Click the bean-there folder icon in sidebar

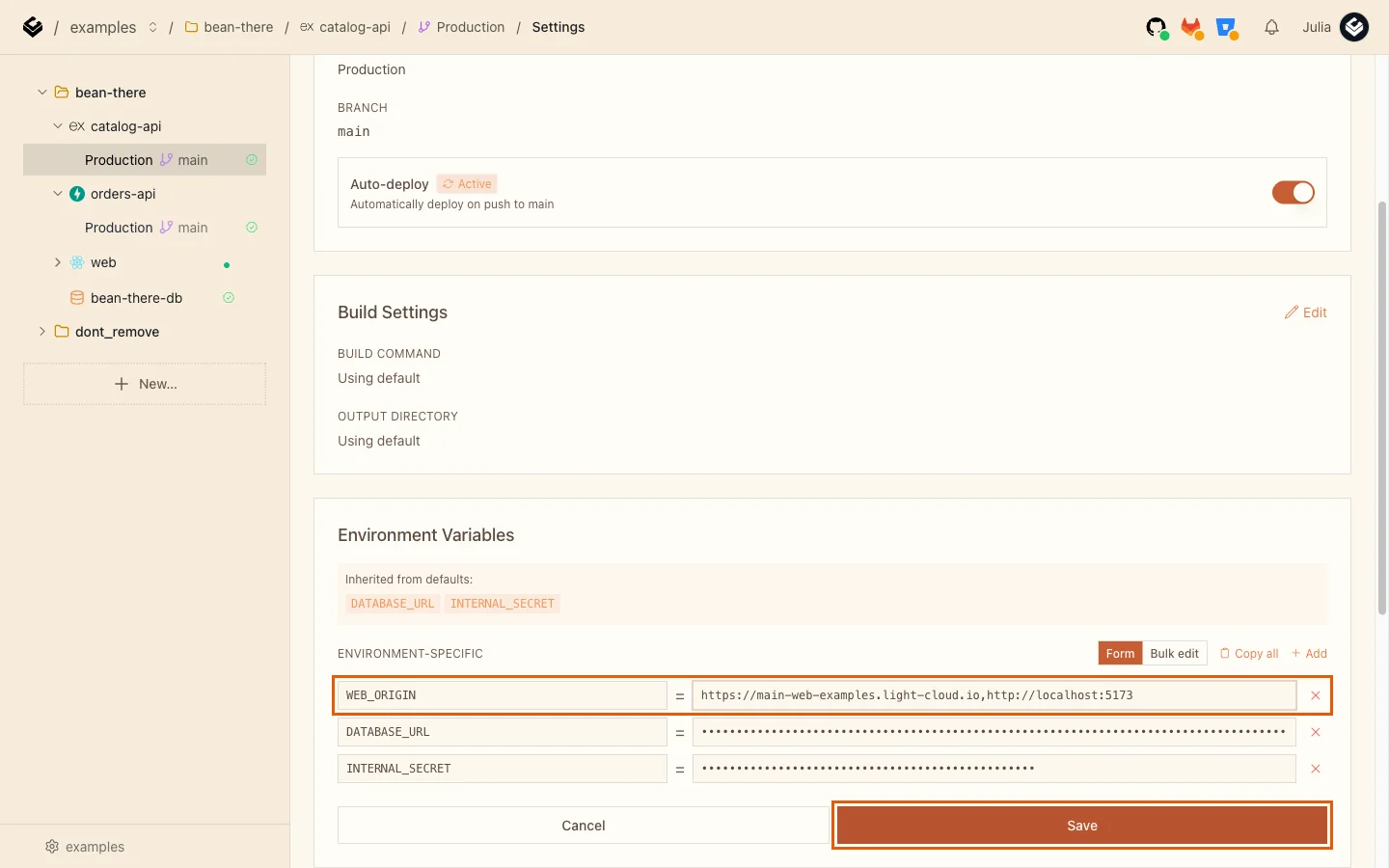pos(62,93)
